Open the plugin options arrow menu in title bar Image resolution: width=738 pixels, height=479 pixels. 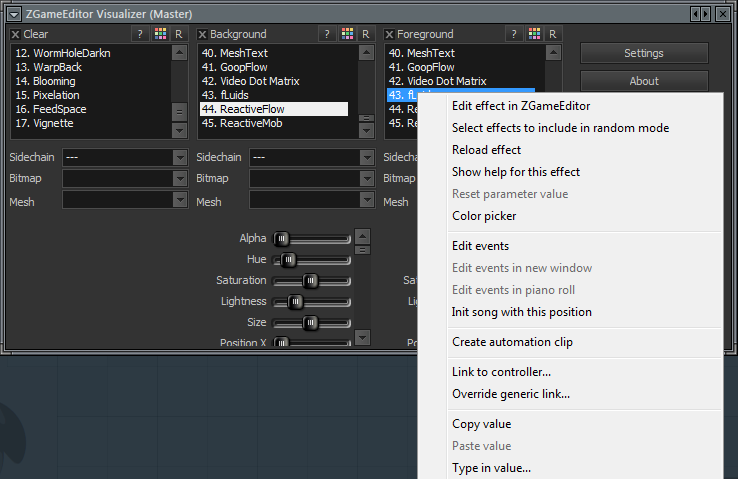(x=15, y=14)
